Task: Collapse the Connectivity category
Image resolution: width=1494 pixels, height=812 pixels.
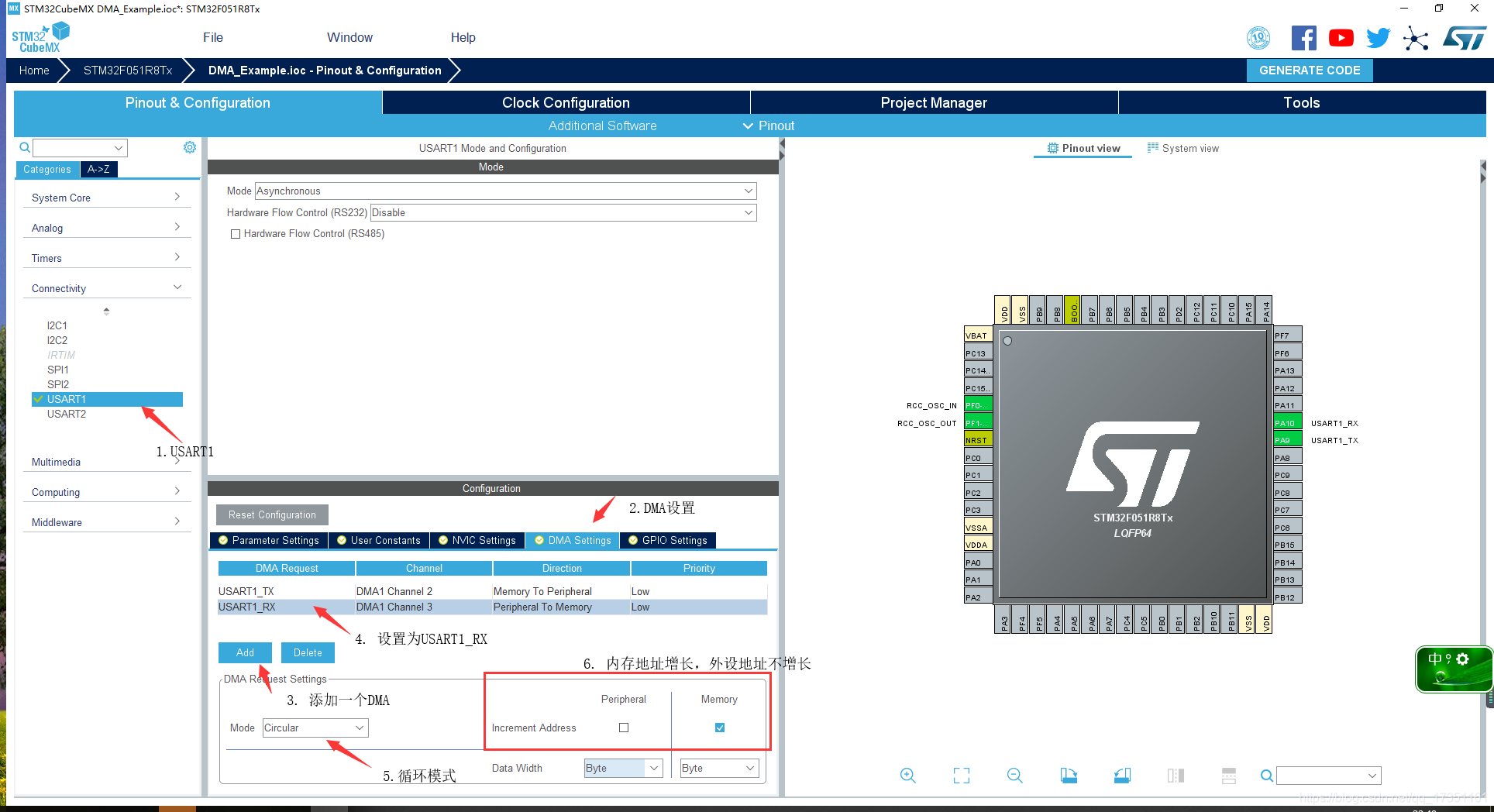Action: point(106,288)
